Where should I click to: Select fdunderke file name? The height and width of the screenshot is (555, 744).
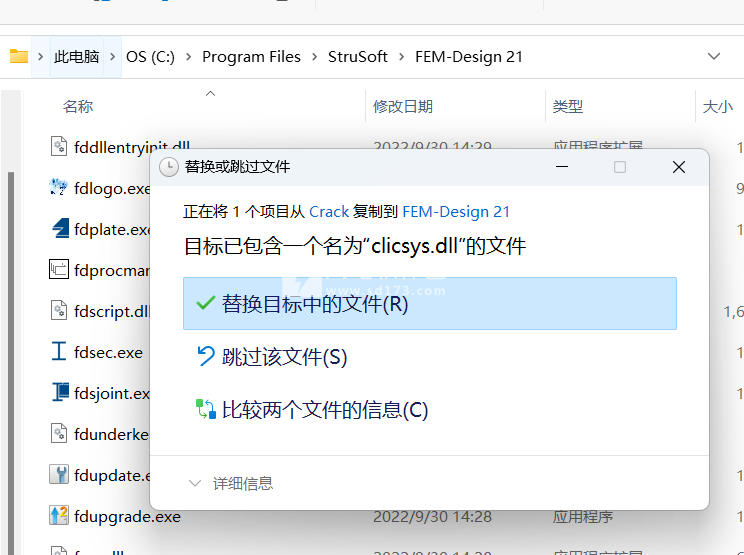pos(112,435)
